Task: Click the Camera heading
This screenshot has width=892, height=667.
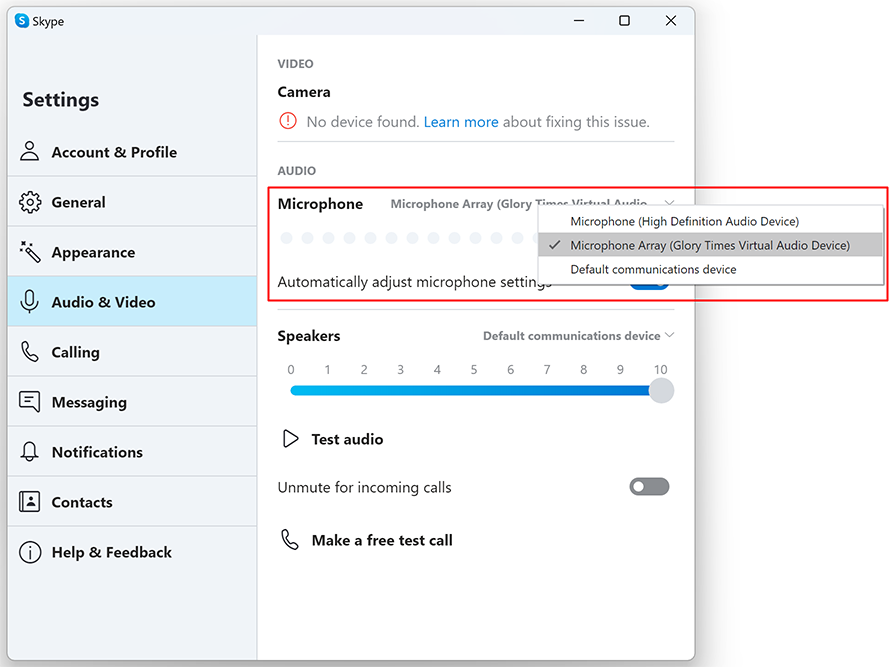Action: pyautogui.click(x=304, y=92)
